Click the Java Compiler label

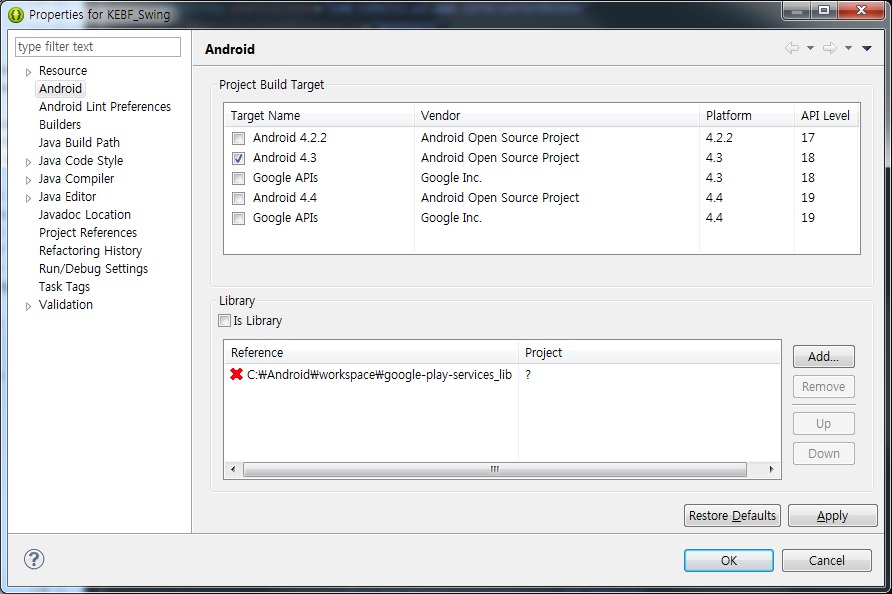76,179
